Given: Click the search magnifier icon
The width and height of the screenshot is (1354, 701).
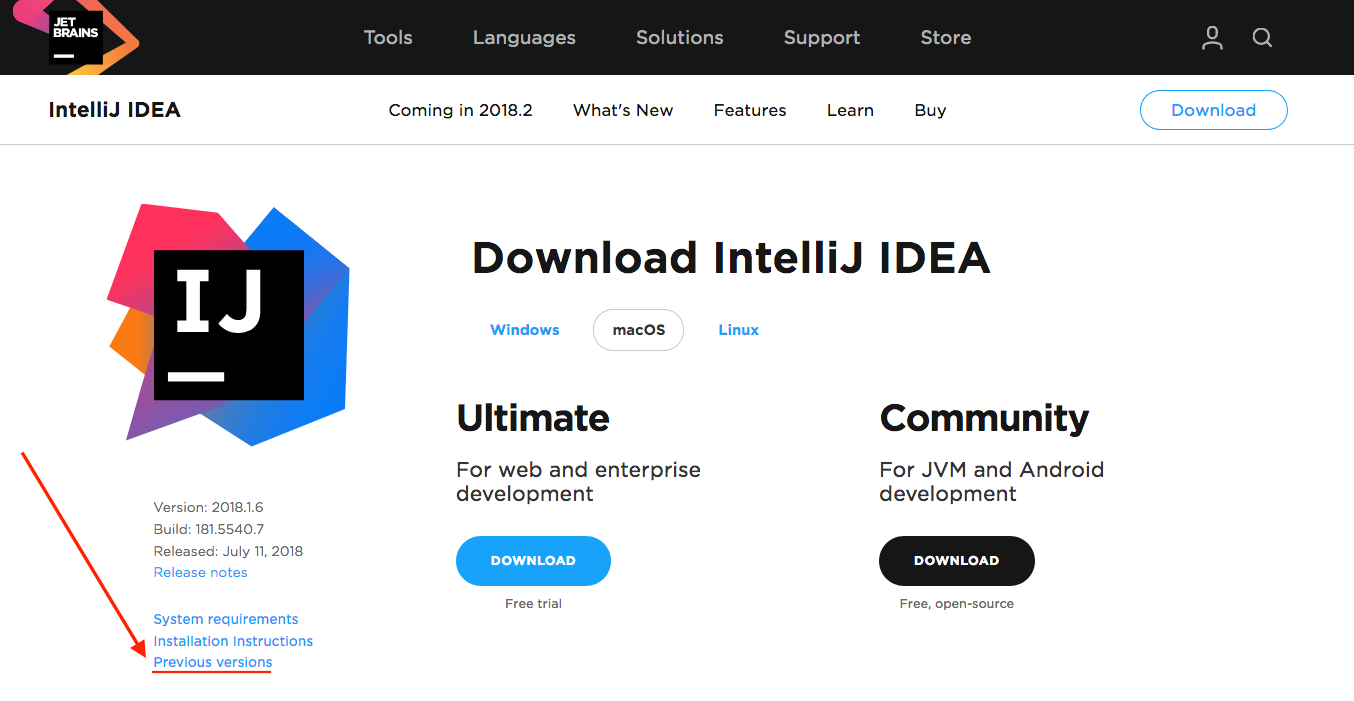Looking at the screenshot, I should [x=1262, y=38].
